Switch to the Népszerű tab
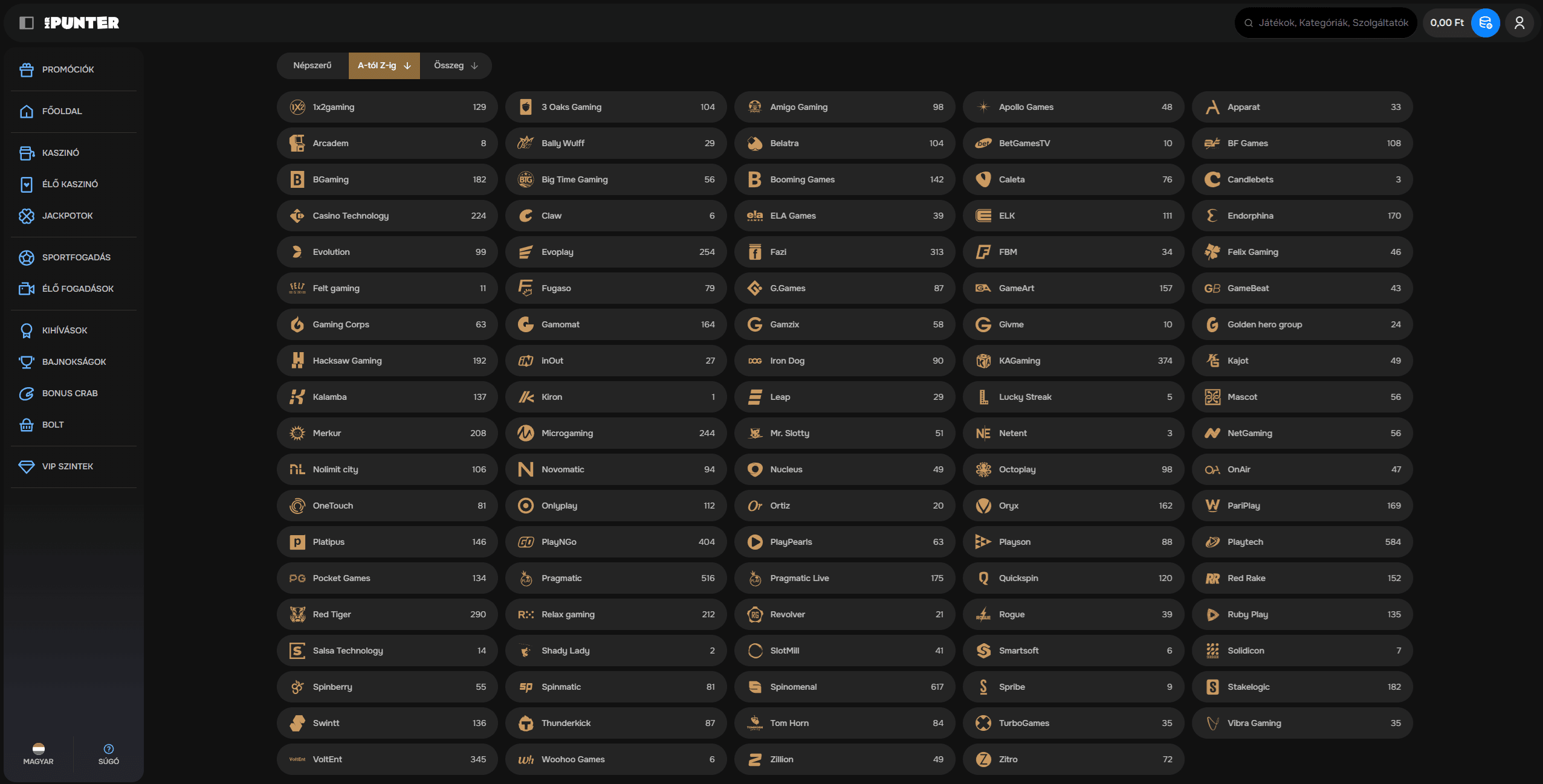 [x=312, y=66]
